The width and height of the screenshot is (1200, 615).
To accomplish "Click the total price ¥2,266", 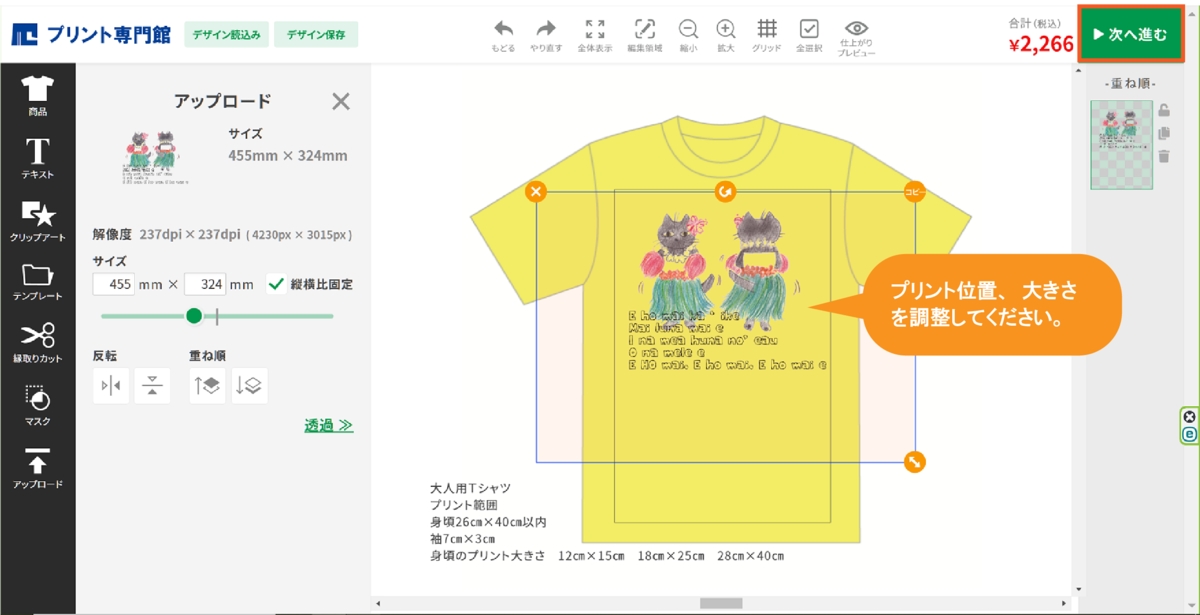I will click(1041, 44).
